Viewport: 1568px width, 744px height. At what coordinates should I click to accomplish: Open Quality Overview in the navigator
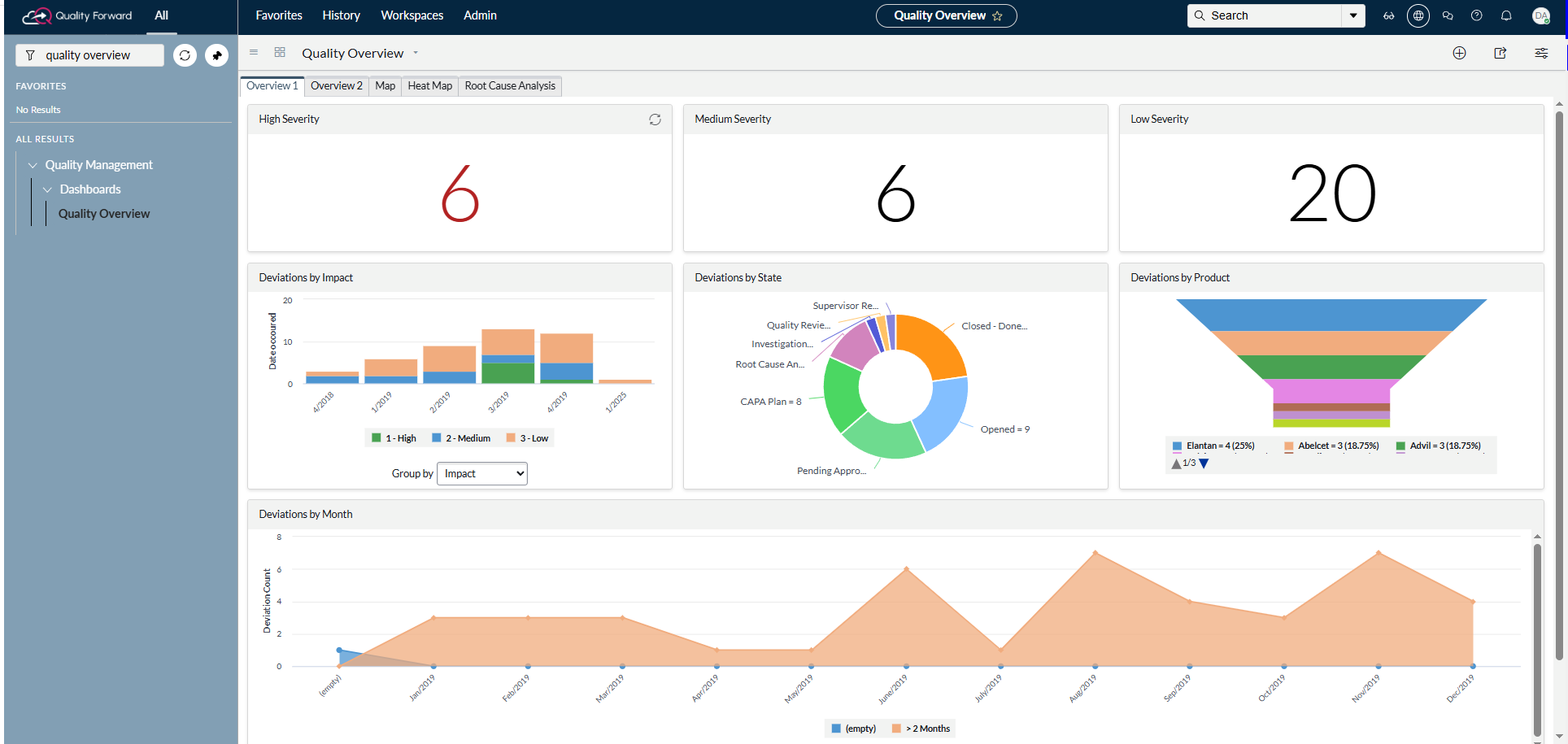[x=104, y=214]
